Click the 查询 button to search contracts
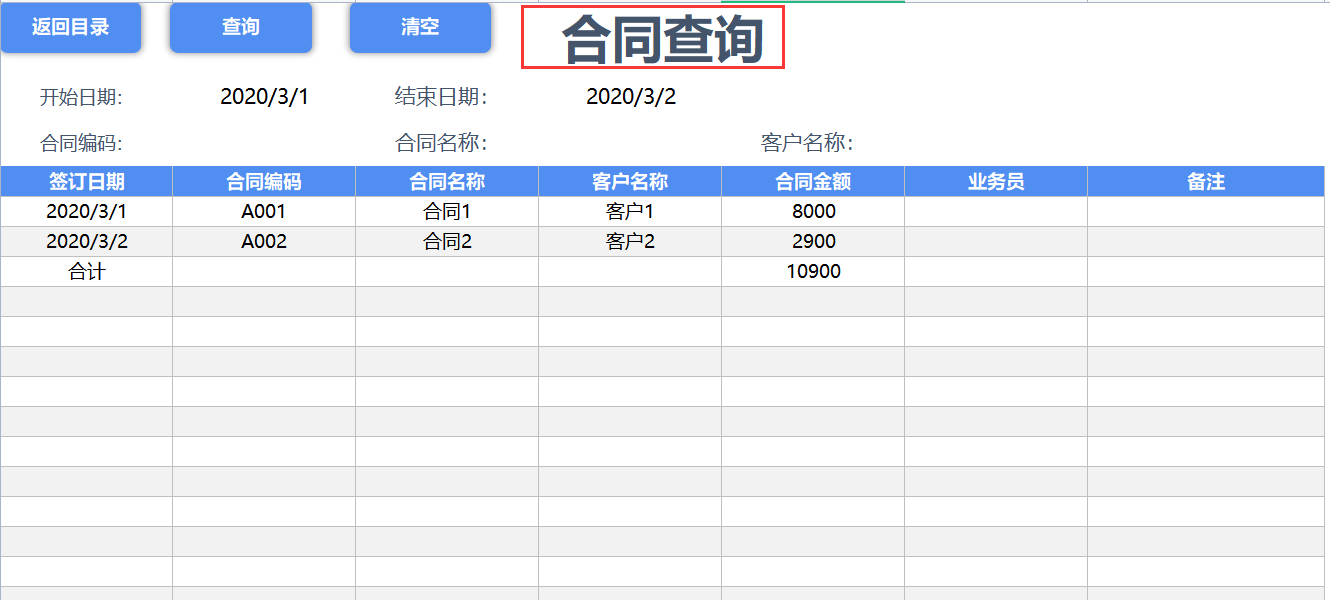This screenshot has height=600, width=1330. tap(241, 28)
